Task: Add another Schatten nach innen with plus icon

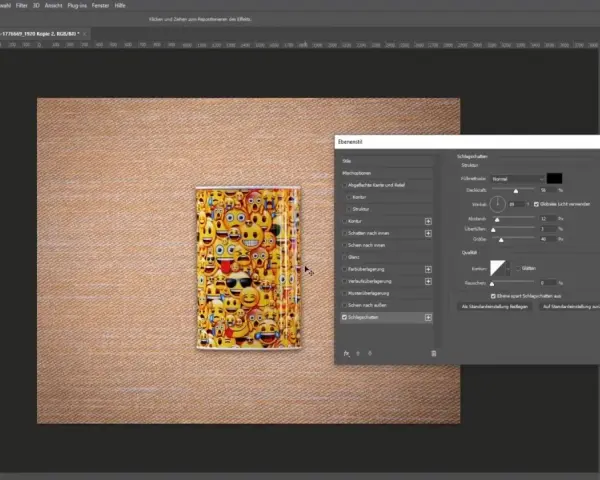Action: click(x=428, y=233)
